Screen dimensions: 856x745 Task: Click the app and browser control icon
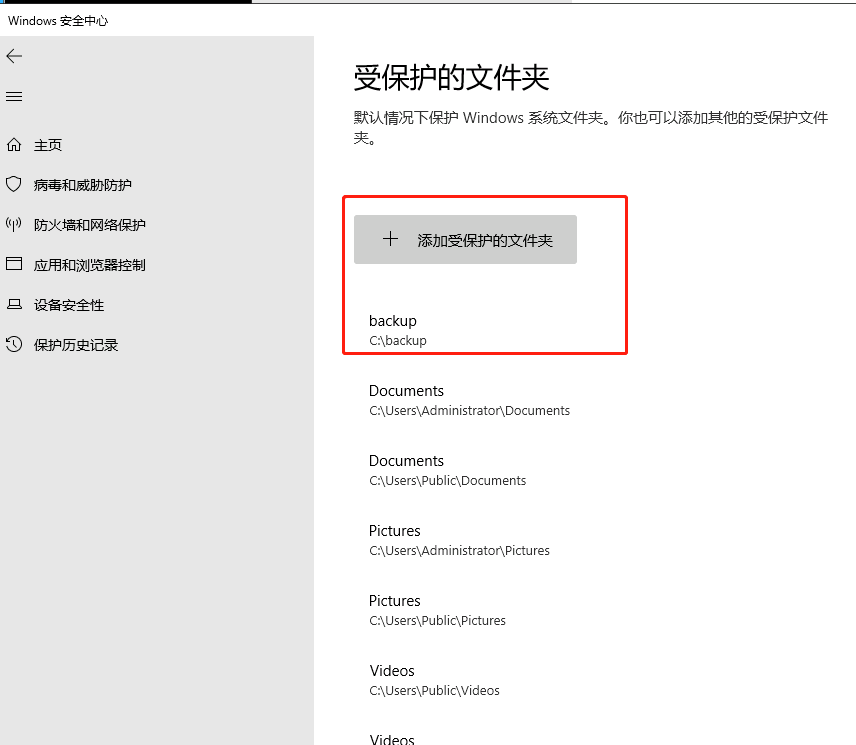coord(14,265)
